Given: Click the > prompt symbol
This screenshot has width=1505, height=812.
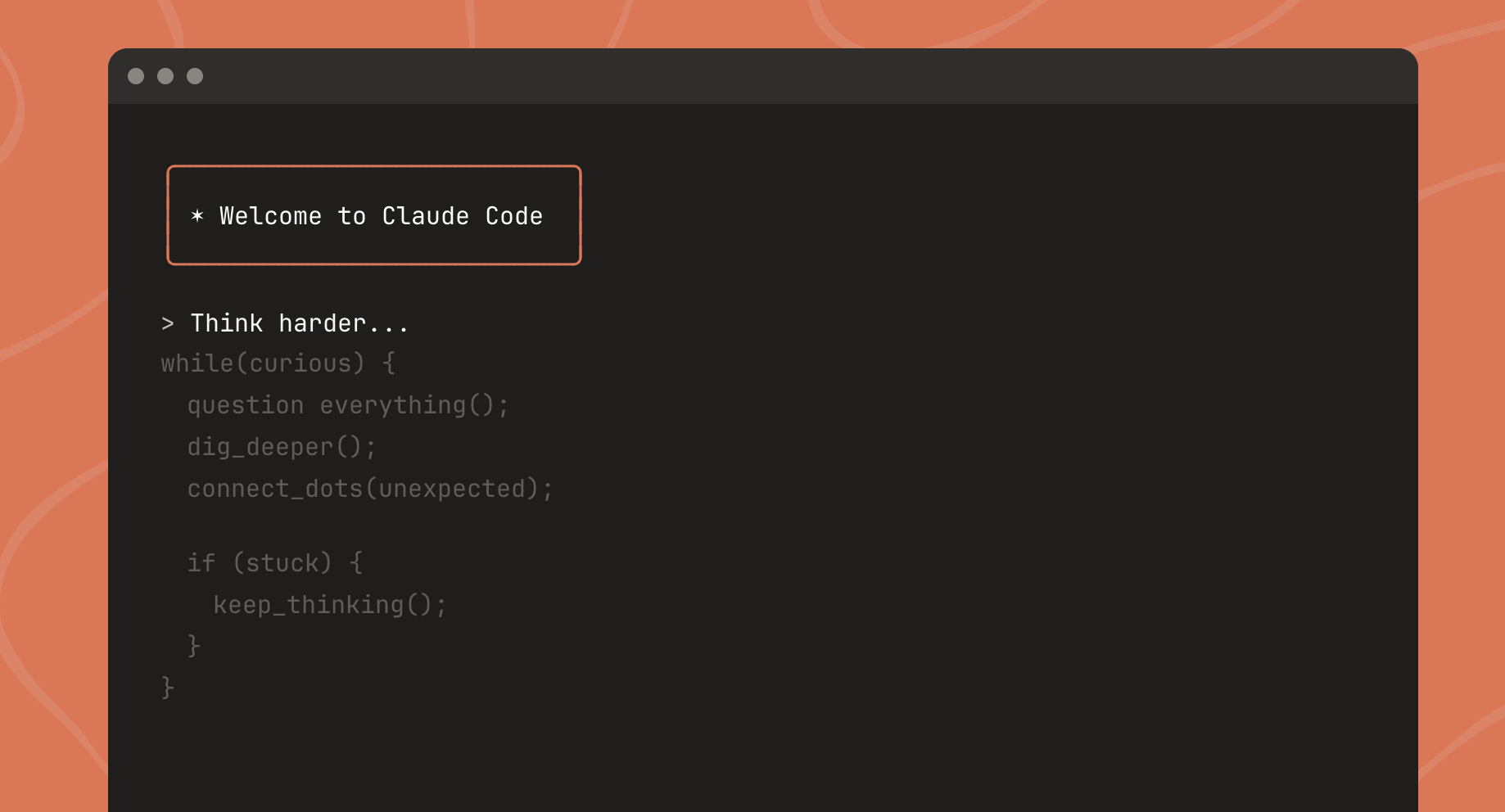Looking at the screenshot, I should pyautogui.click(x=168, y=324).
